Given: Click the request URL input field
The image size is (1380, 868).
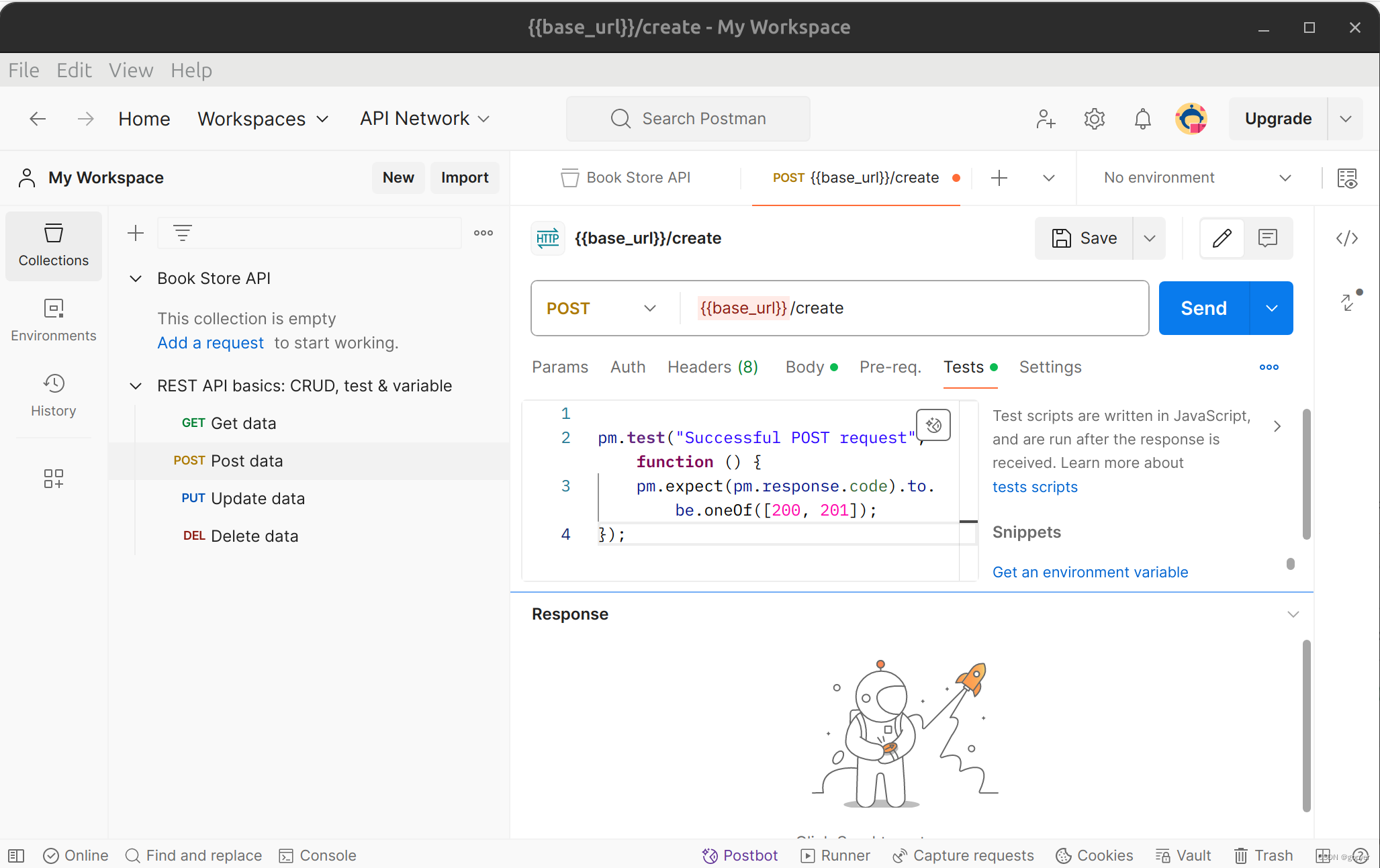Looking at the screenshot, I should point(915,308).
